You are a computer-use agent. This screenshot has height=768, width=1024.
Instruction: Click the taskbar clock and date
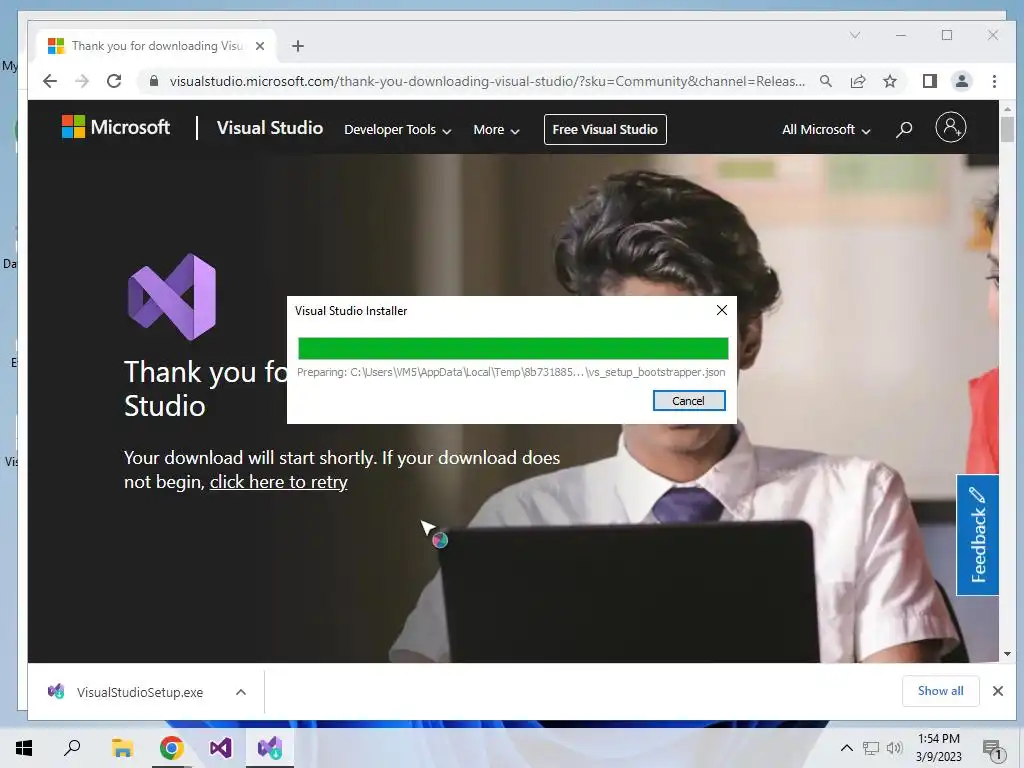(938, 748)
